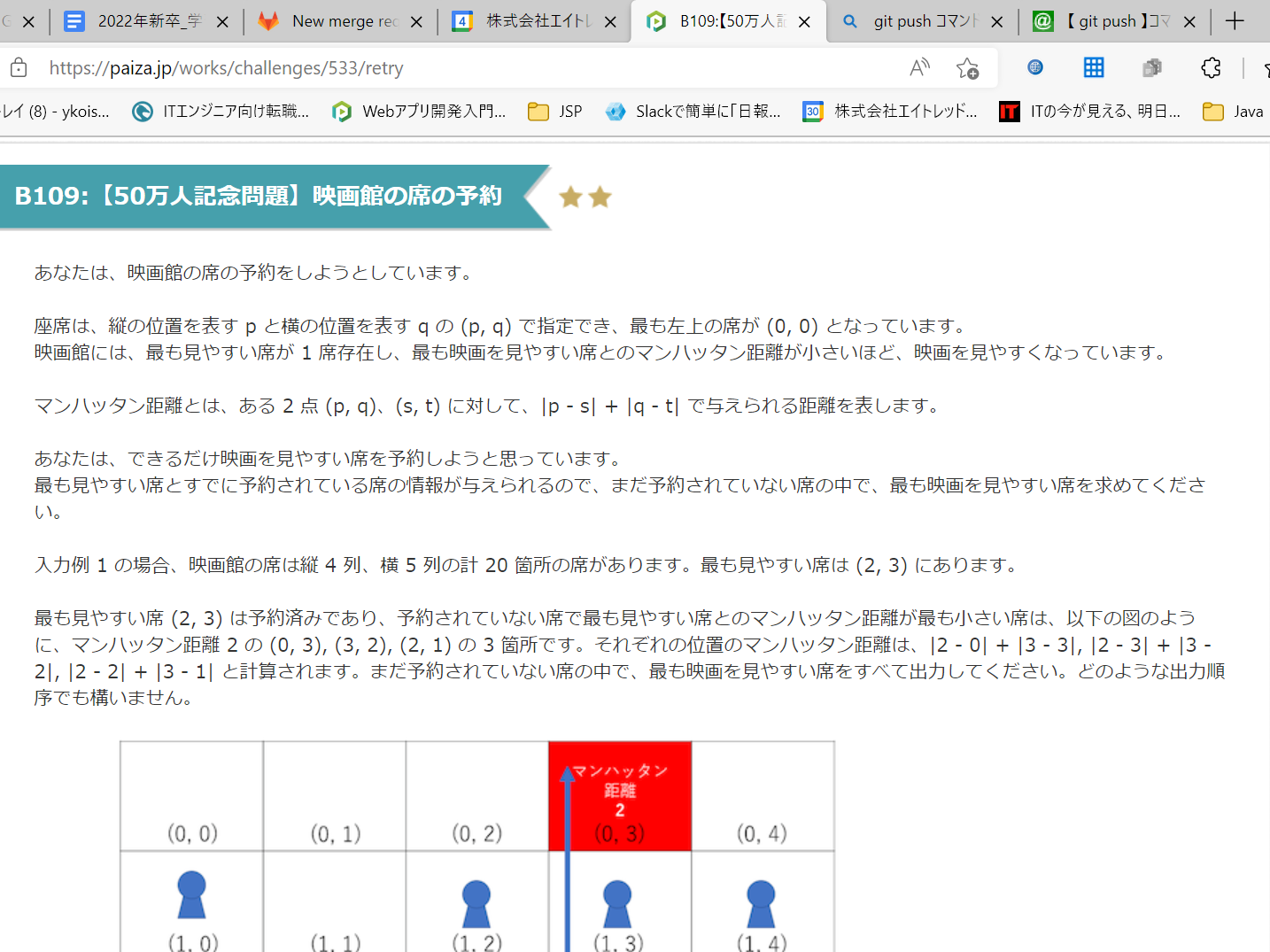This screenshot has width=1270, height=952.
Task: Open the browser Extensions puzzle icon
Action: pyautogui.click(x=1210, y=68)
